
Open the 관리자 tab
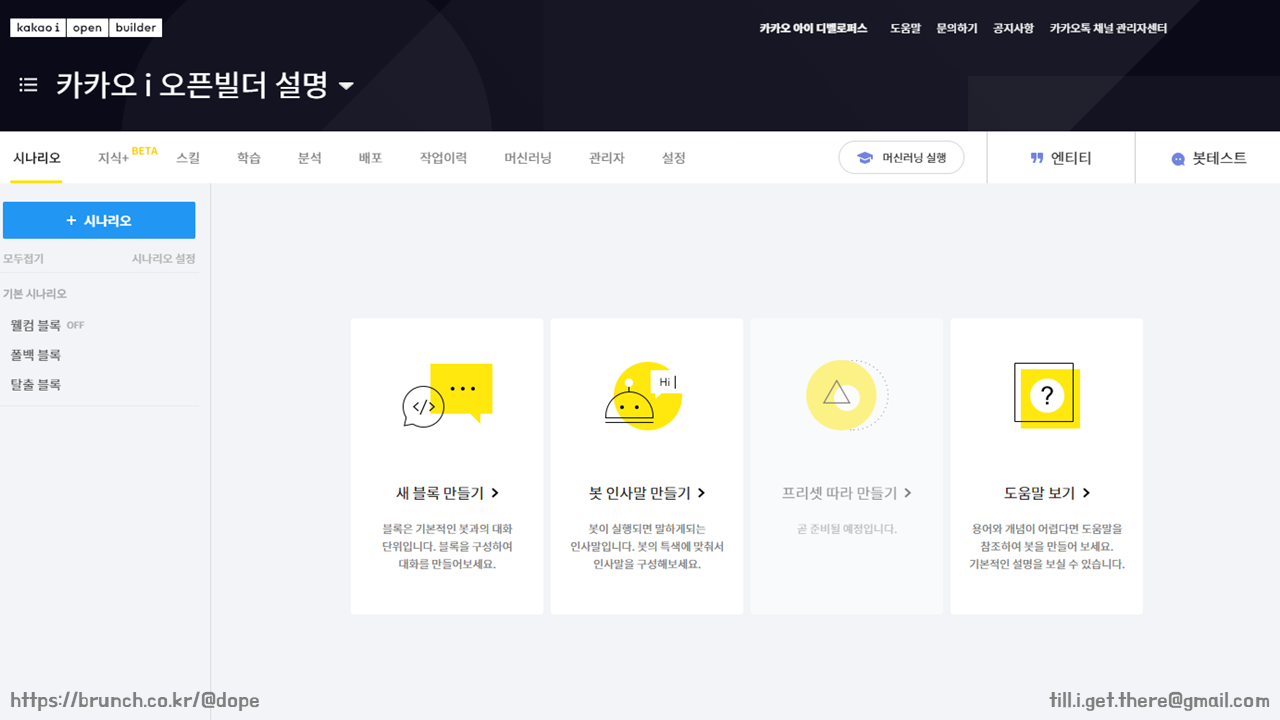pyautogui.click(x=607, y=158)
